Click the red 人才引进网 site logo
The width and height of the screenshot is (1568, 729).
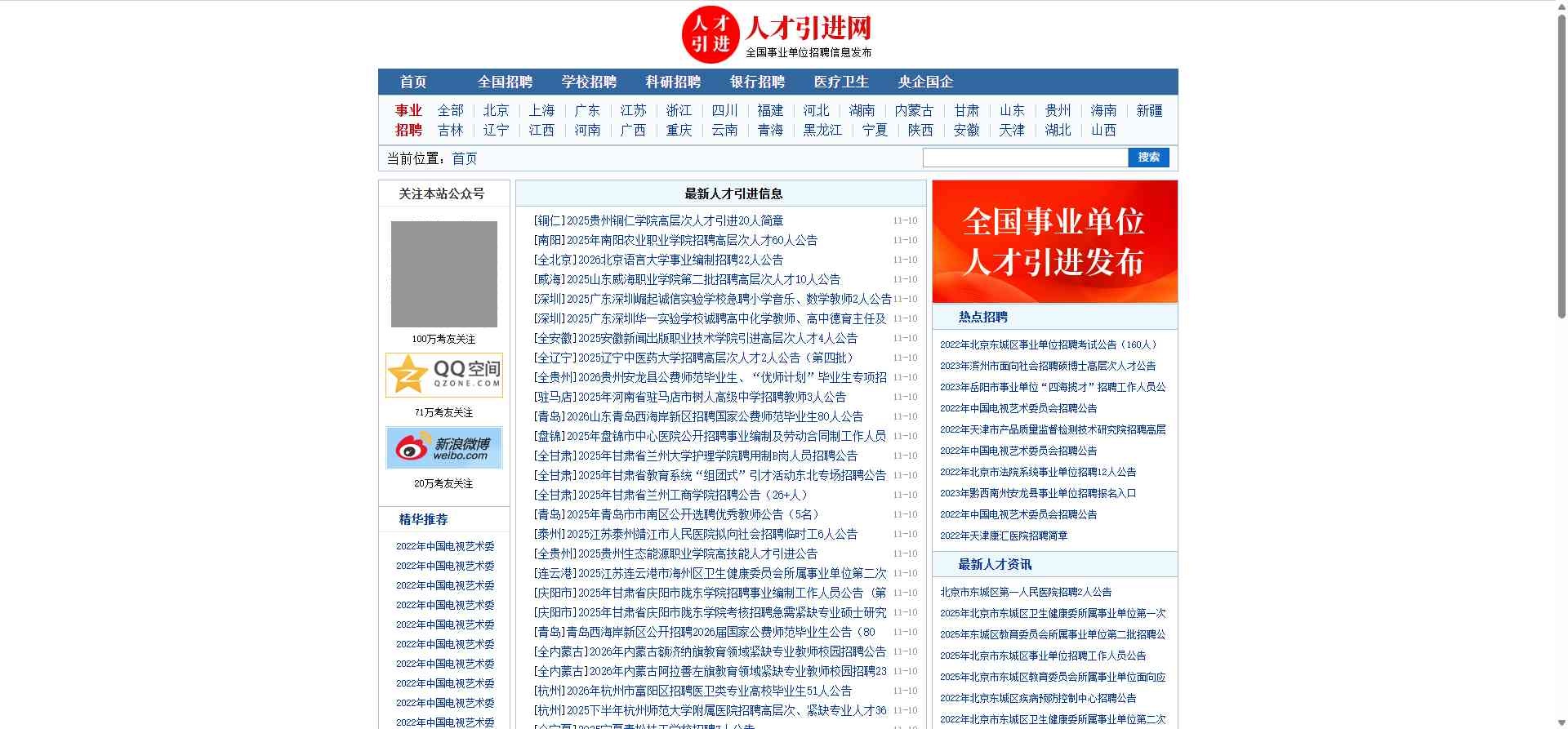(777, 34)
